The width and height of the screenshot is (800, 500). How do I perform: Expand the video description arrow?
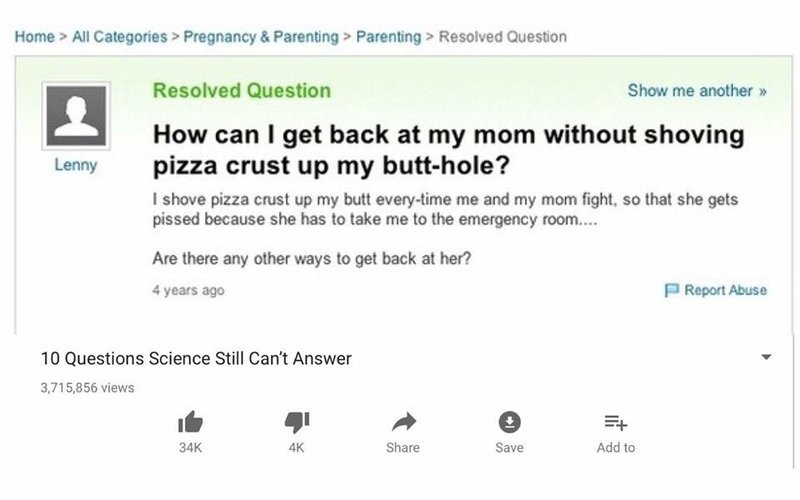pyautogui.click(x=766, y=357)
